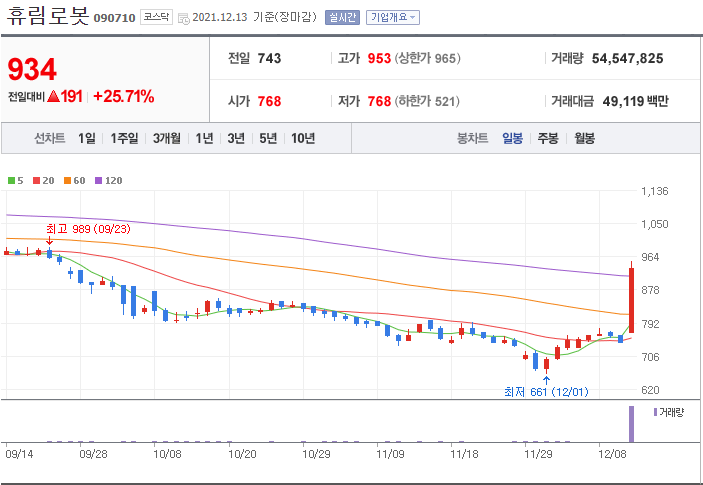Click the 코스닥 market badge

(156, 17)
